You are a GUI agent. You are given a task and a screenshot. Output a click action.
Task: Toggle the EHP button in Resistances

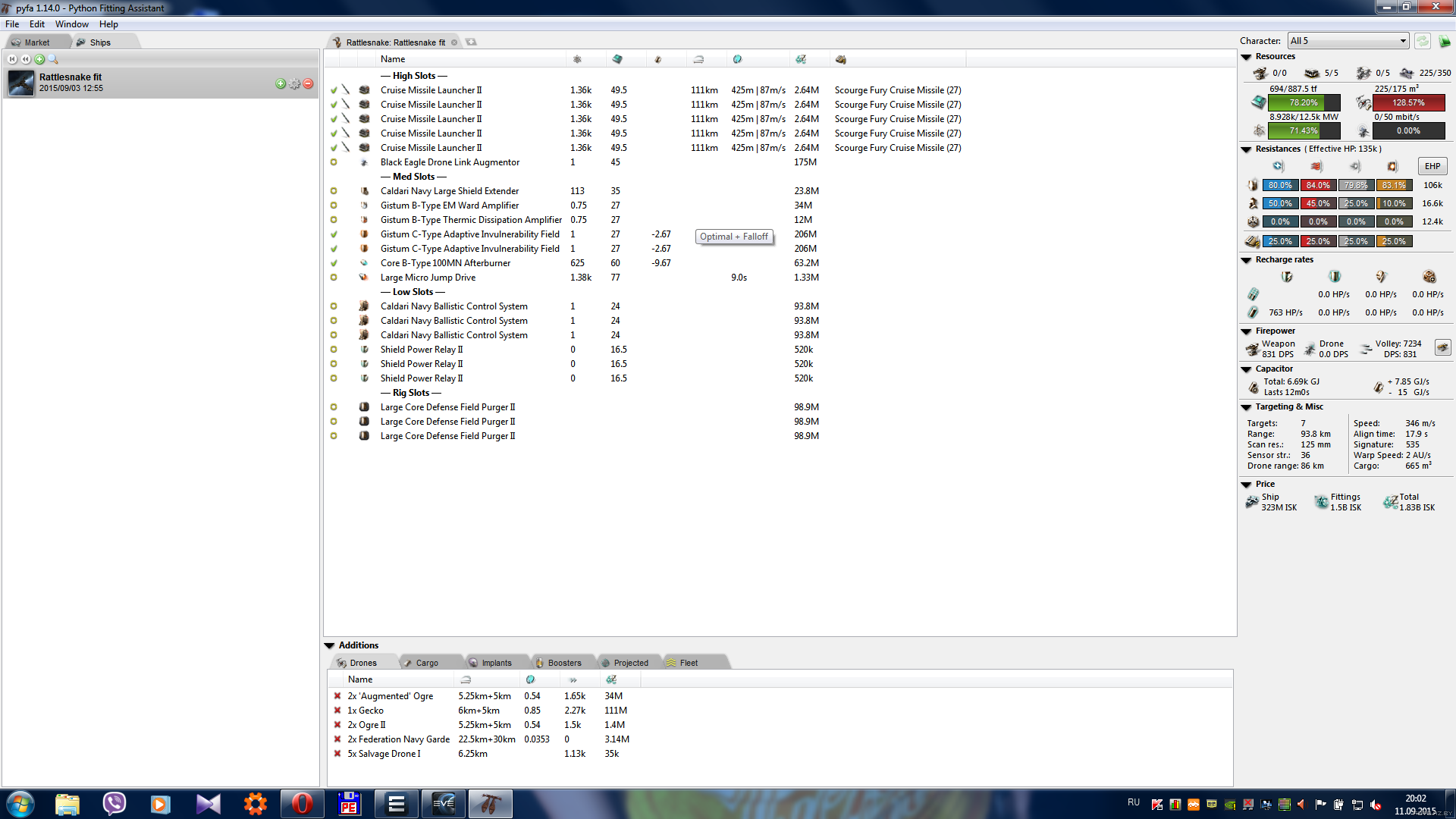1432,166
